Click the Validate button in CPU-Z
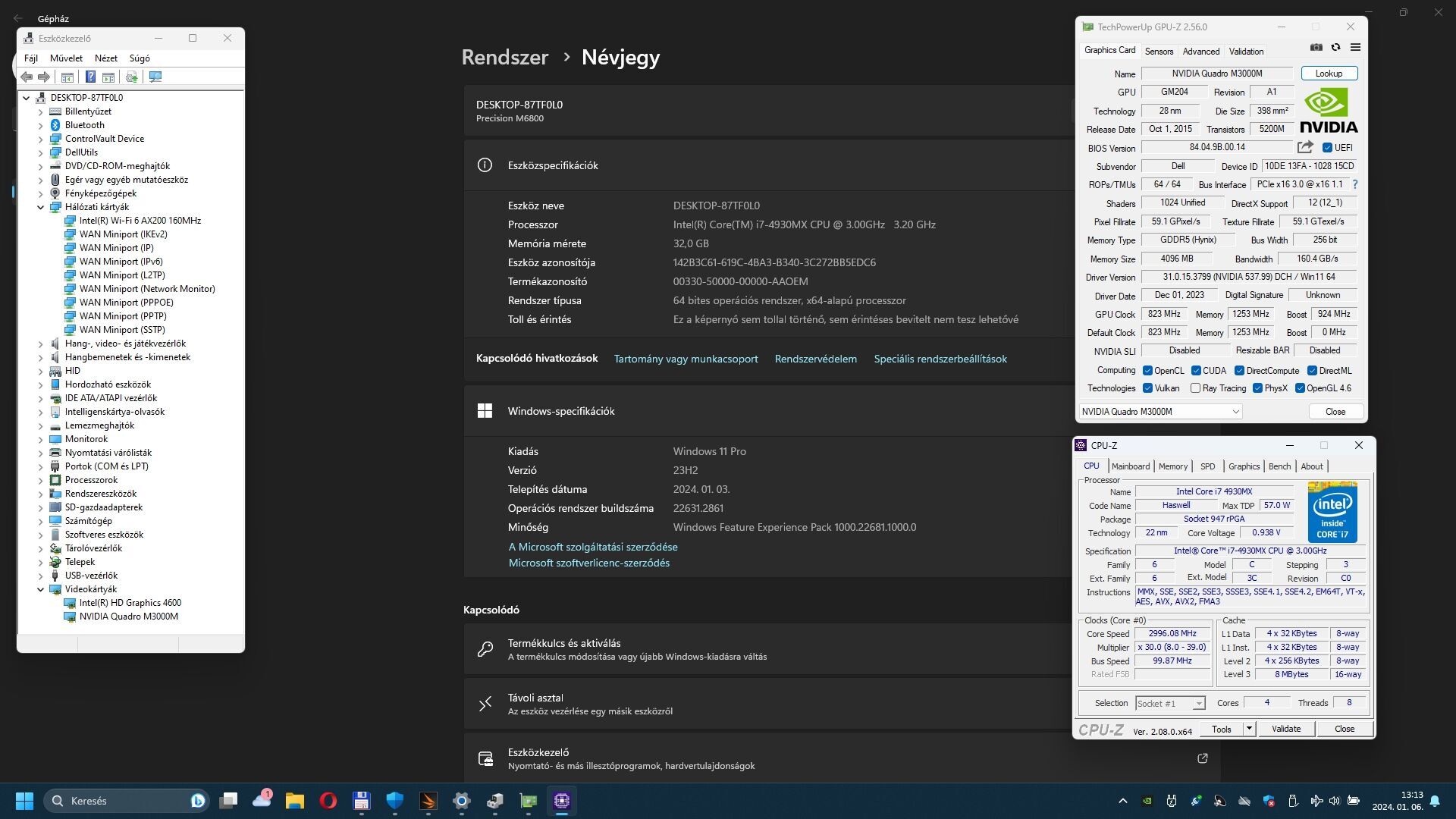The image size is (1456, 819). [x=1286, y=729]
